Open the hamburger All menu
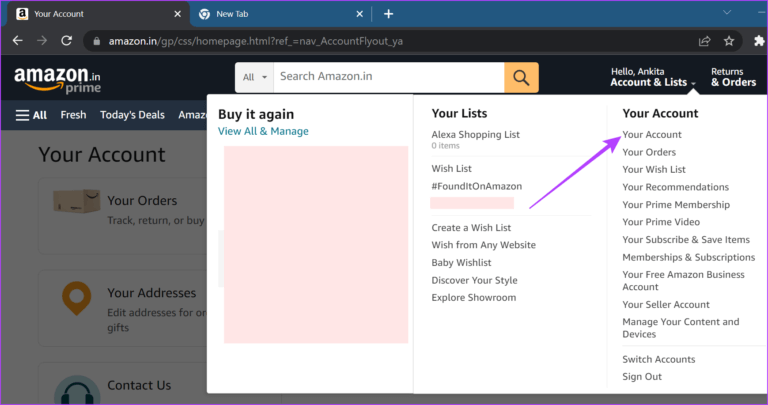The width and height of the screenshot is (768, 405). coord(31,115)
